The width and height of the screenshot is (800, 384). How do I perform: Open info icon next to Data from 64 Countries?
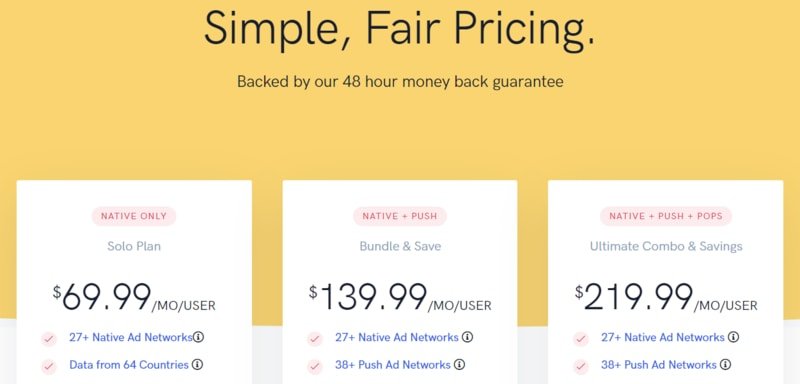click(x=197, y=365)
